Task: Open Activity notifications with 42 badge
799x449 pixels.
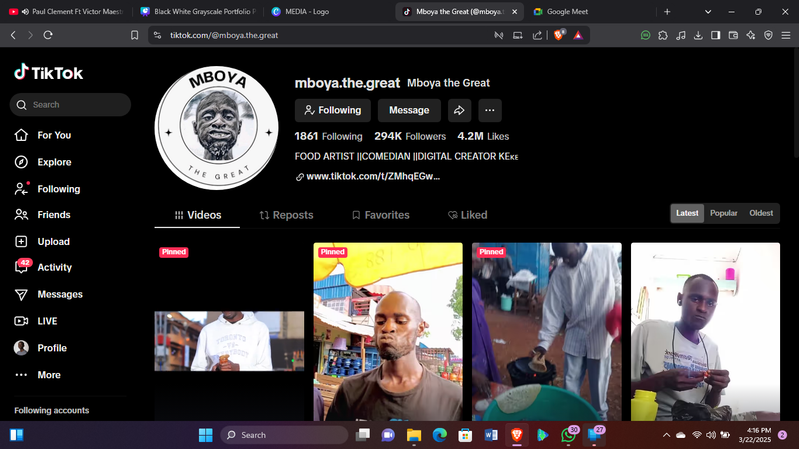Action: click(54, 268)
